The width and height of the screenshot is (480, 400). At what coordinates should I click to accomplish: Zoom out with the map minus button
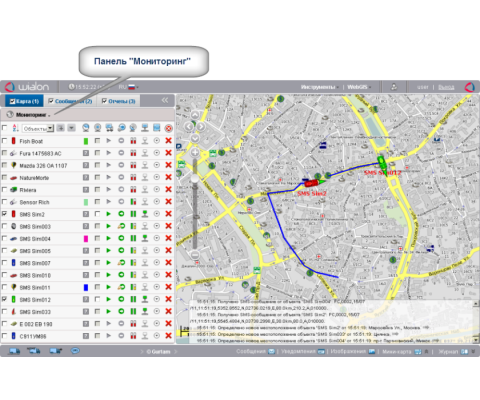click(x=195, y=255)
